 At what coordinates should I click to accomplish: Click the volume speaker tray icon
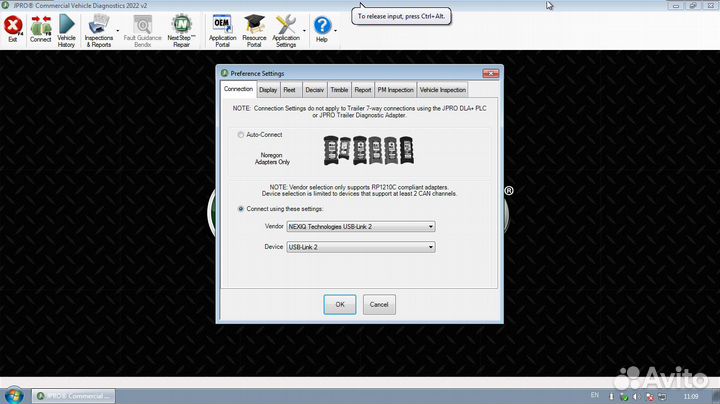[636, 396]
